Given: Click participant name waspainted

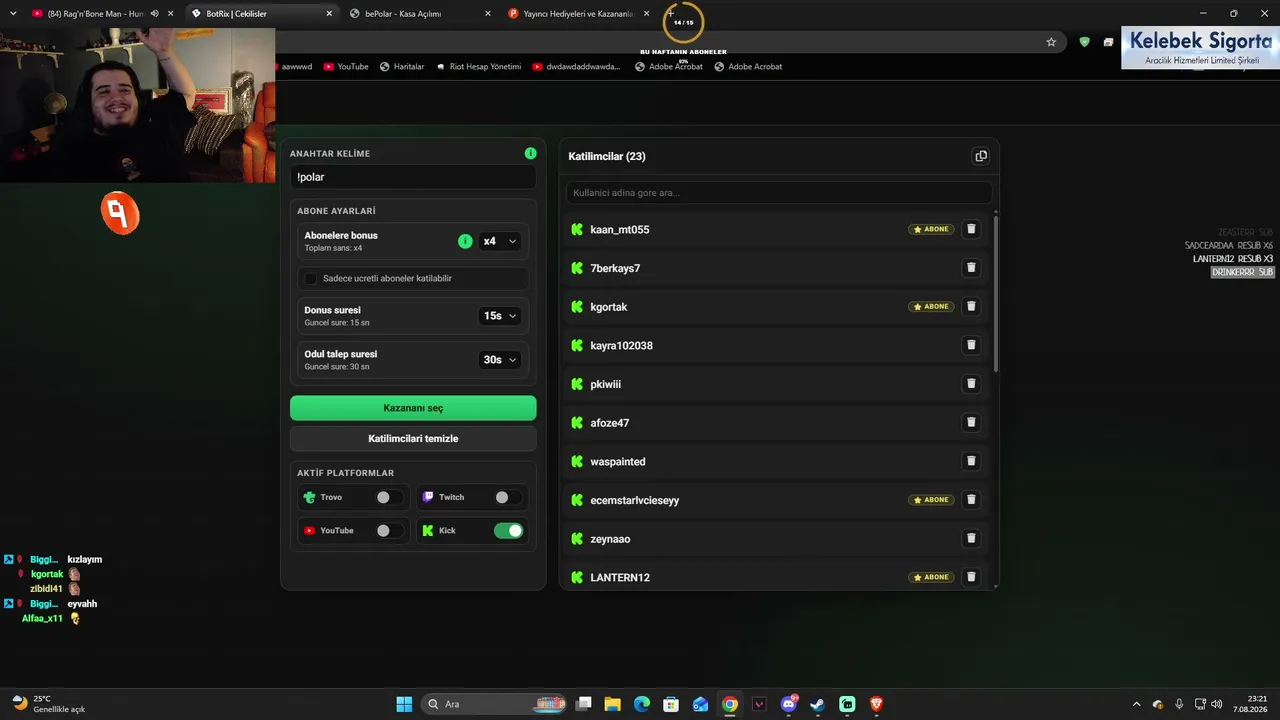Looking at the screenshot, I should [618, 462].
